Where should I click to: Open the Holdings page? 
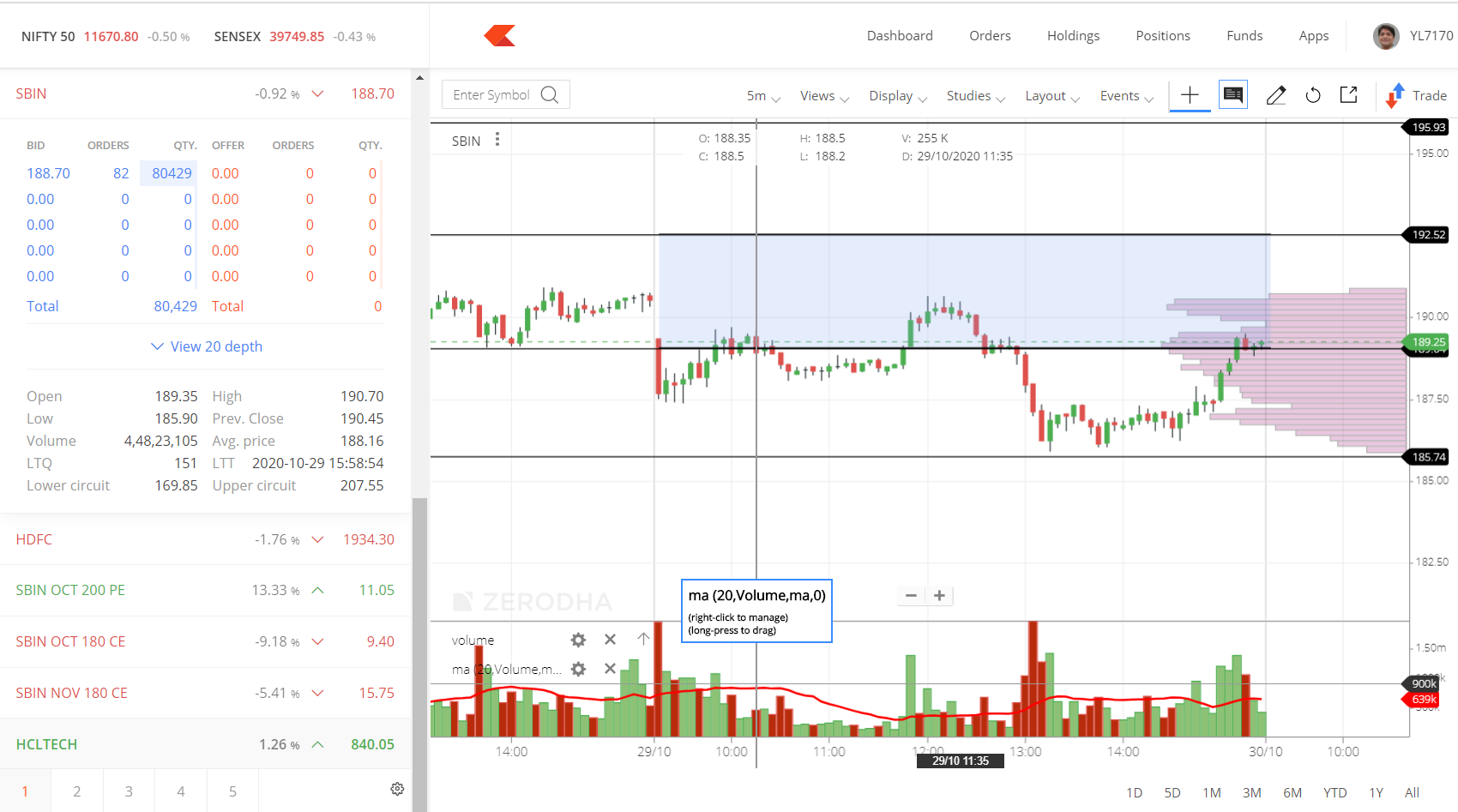tap(1073, 36)
